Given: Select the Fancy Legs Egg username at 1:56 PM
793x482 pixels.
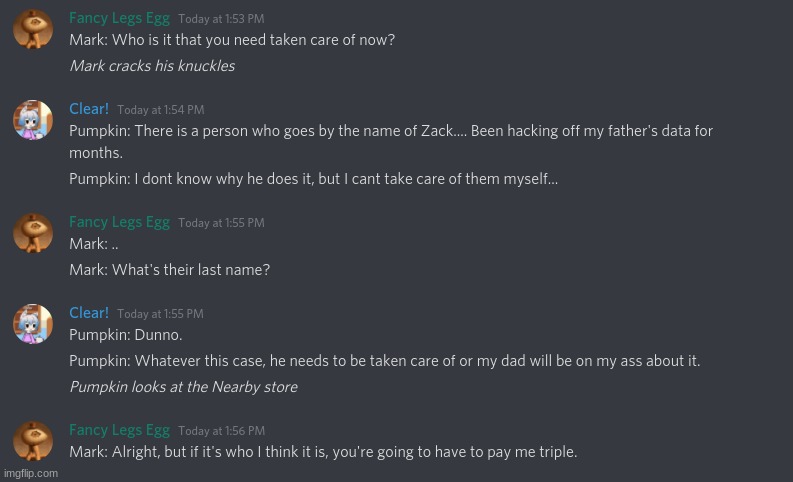Looking at the screenshot, I should [x=119, y=430].
